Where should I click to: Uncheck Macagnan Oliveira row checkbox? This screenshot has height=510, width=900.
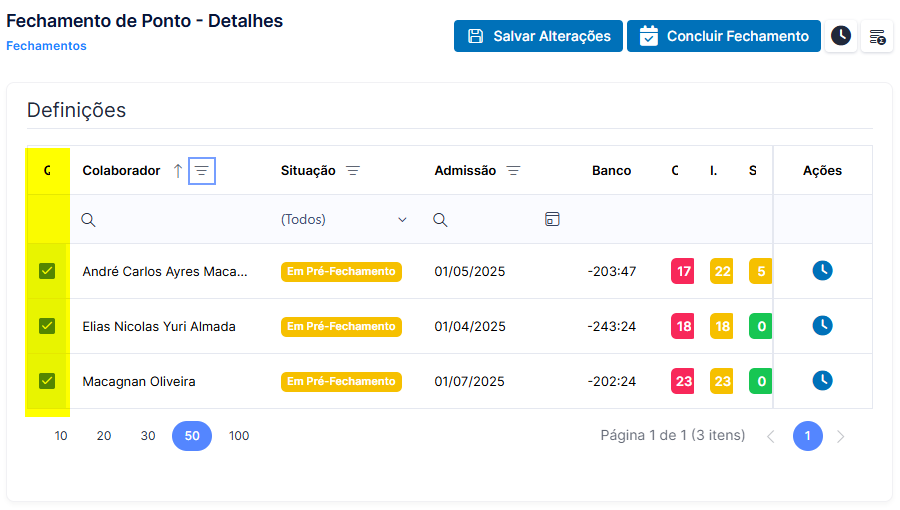(x=47, y=381)
